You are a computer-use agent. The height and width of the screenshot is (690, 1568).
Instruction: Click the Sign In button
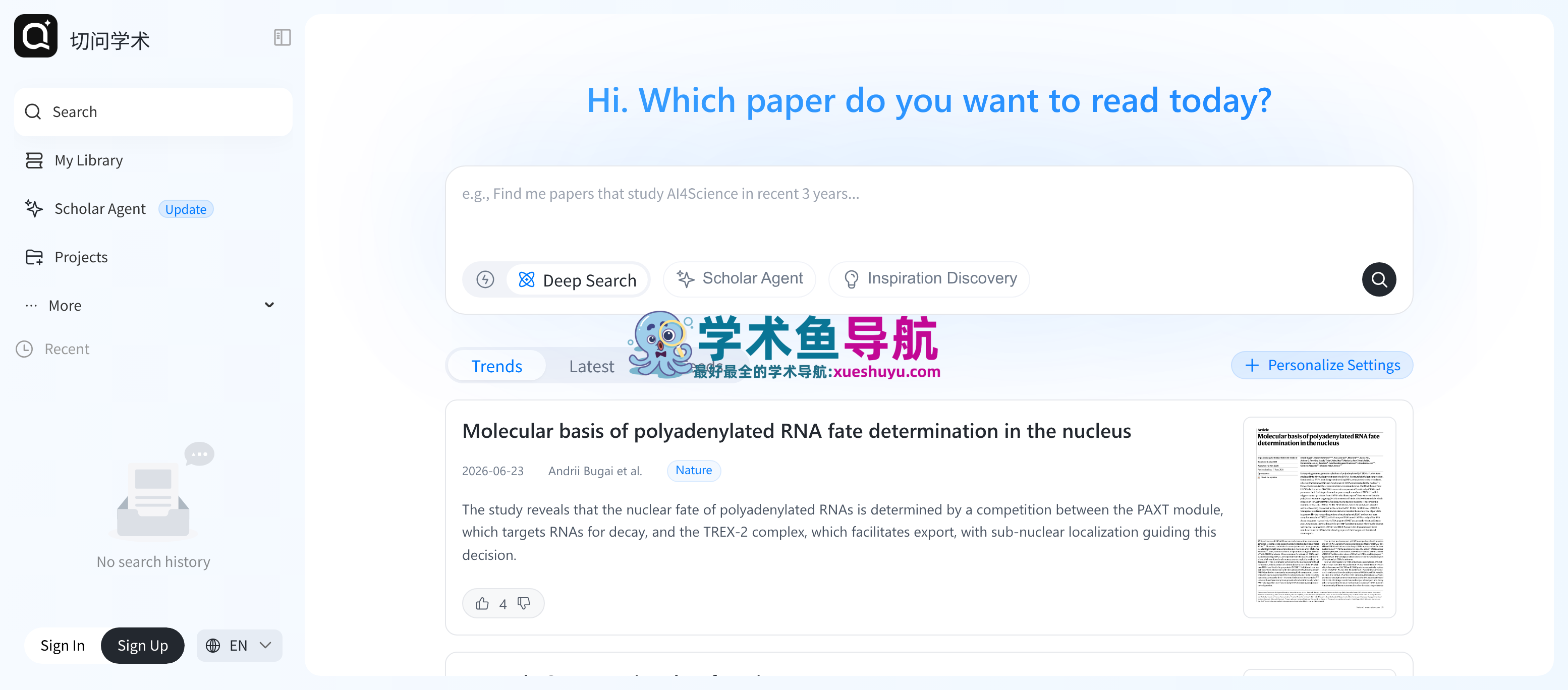(x=63, y=646)
